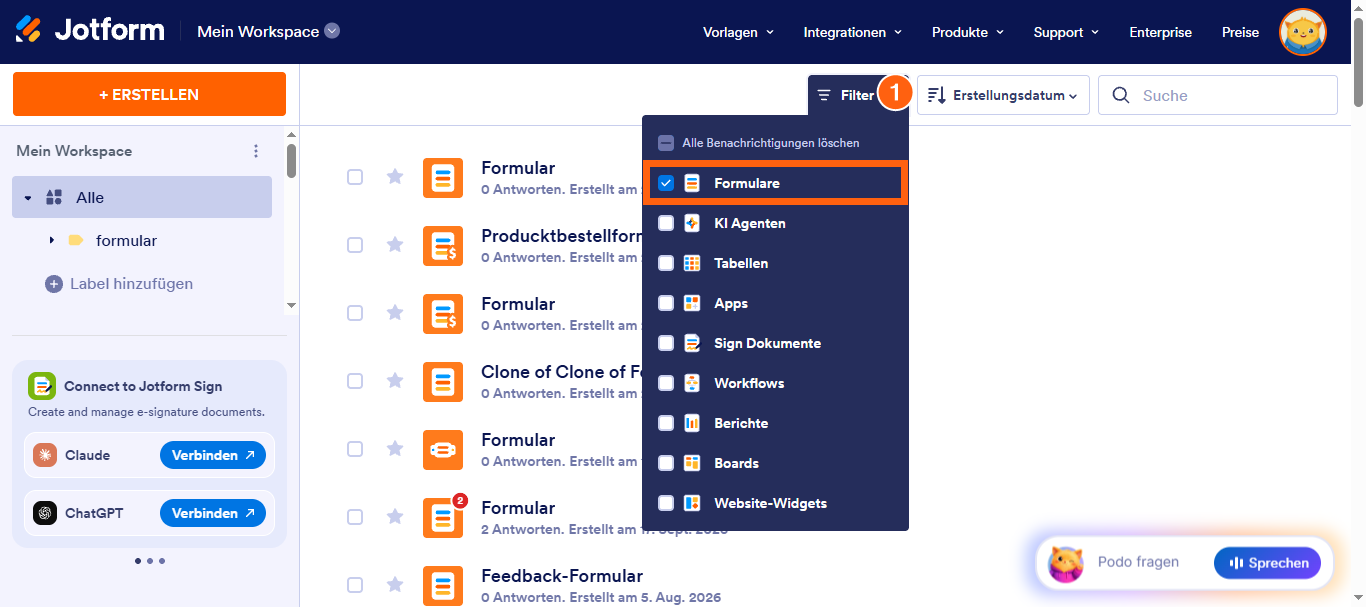Viewport: 1366px width, 607px height.
Task: Expand the Integrationen menu
Action: 853,32
